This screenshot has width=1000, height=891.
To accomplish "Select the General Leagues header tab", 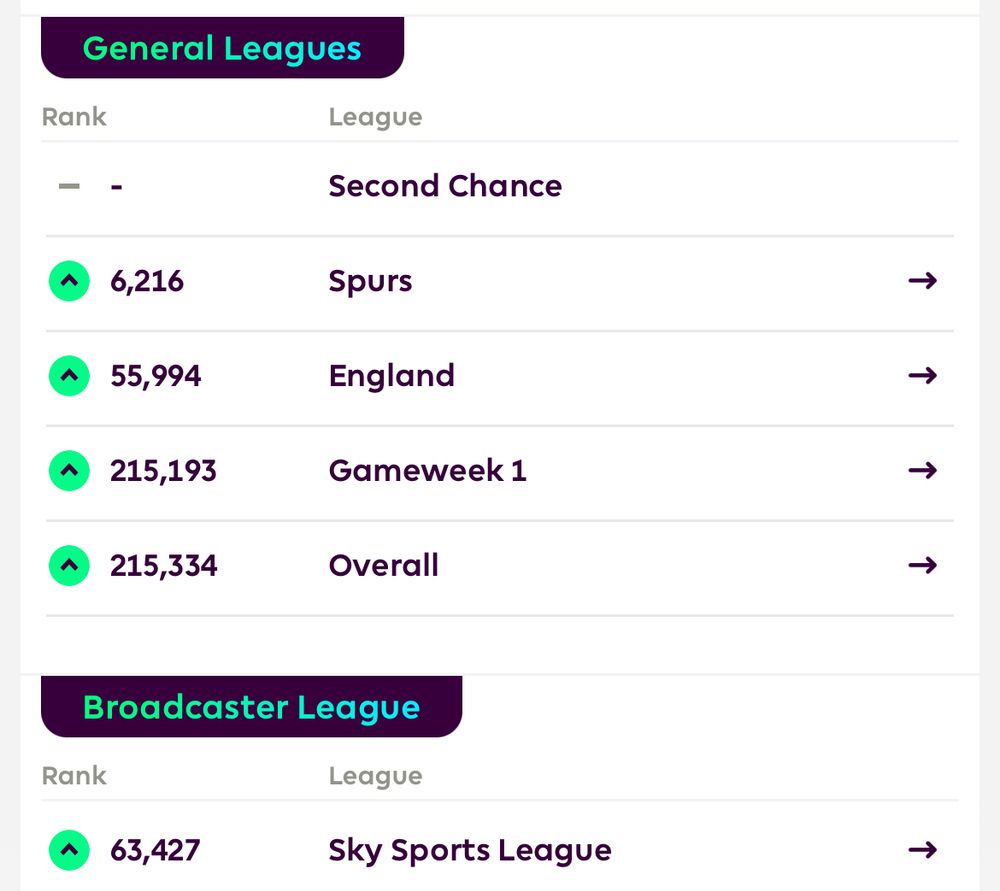I will pos(222,49).
